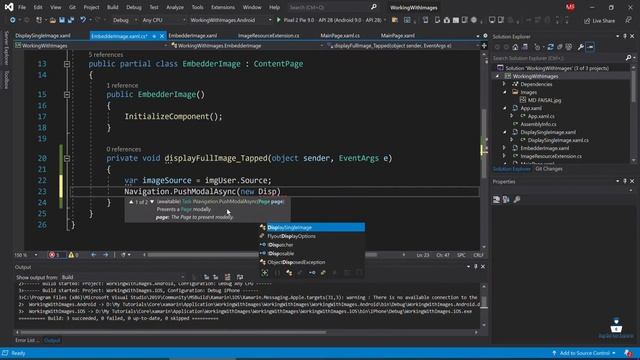Viewport: 640px width, 360px height.
Task: Toggle word wrap in Output panel
Action: (x=240, y=277)
